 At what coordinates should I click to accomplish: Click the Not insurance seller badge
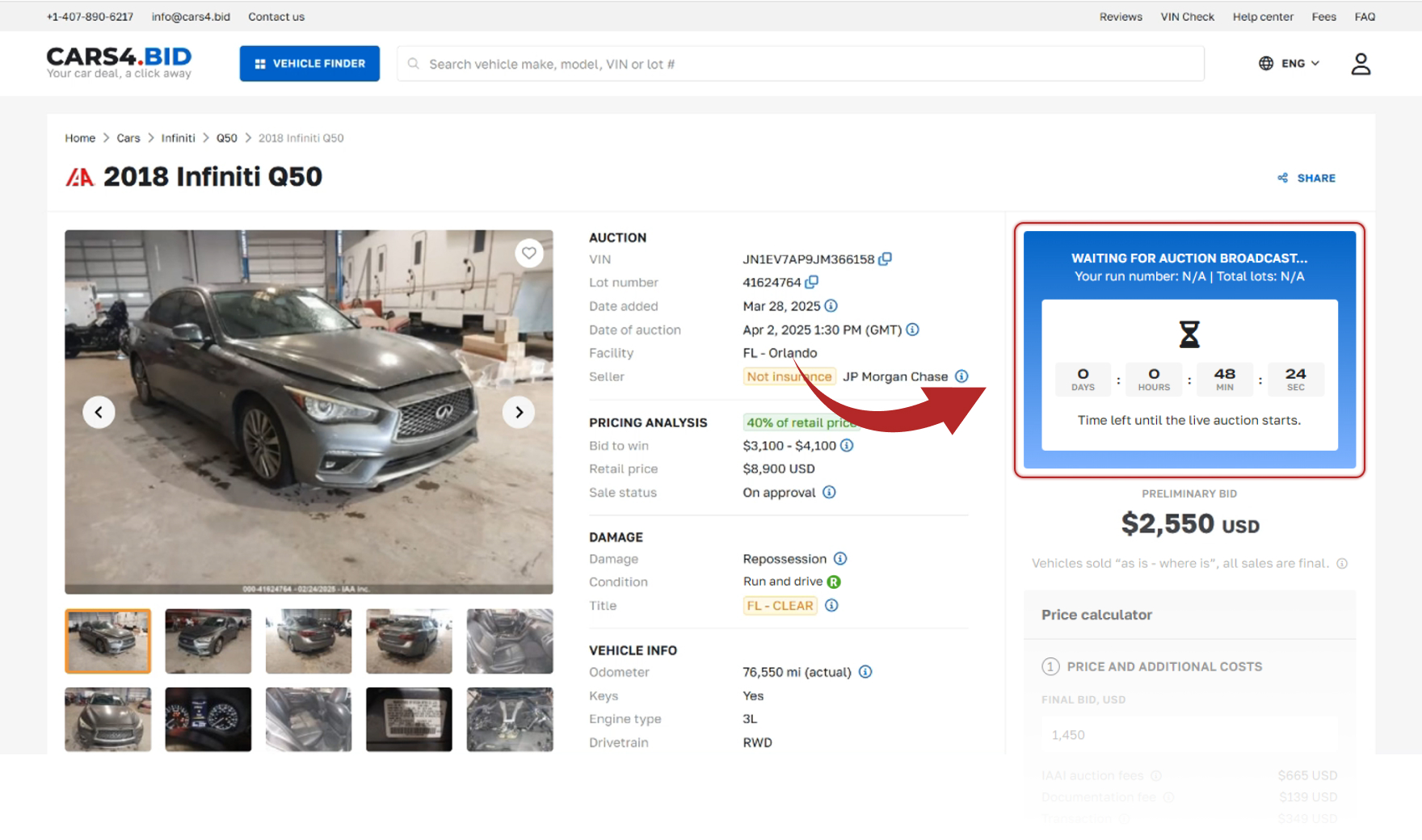[x=789, y=376]
